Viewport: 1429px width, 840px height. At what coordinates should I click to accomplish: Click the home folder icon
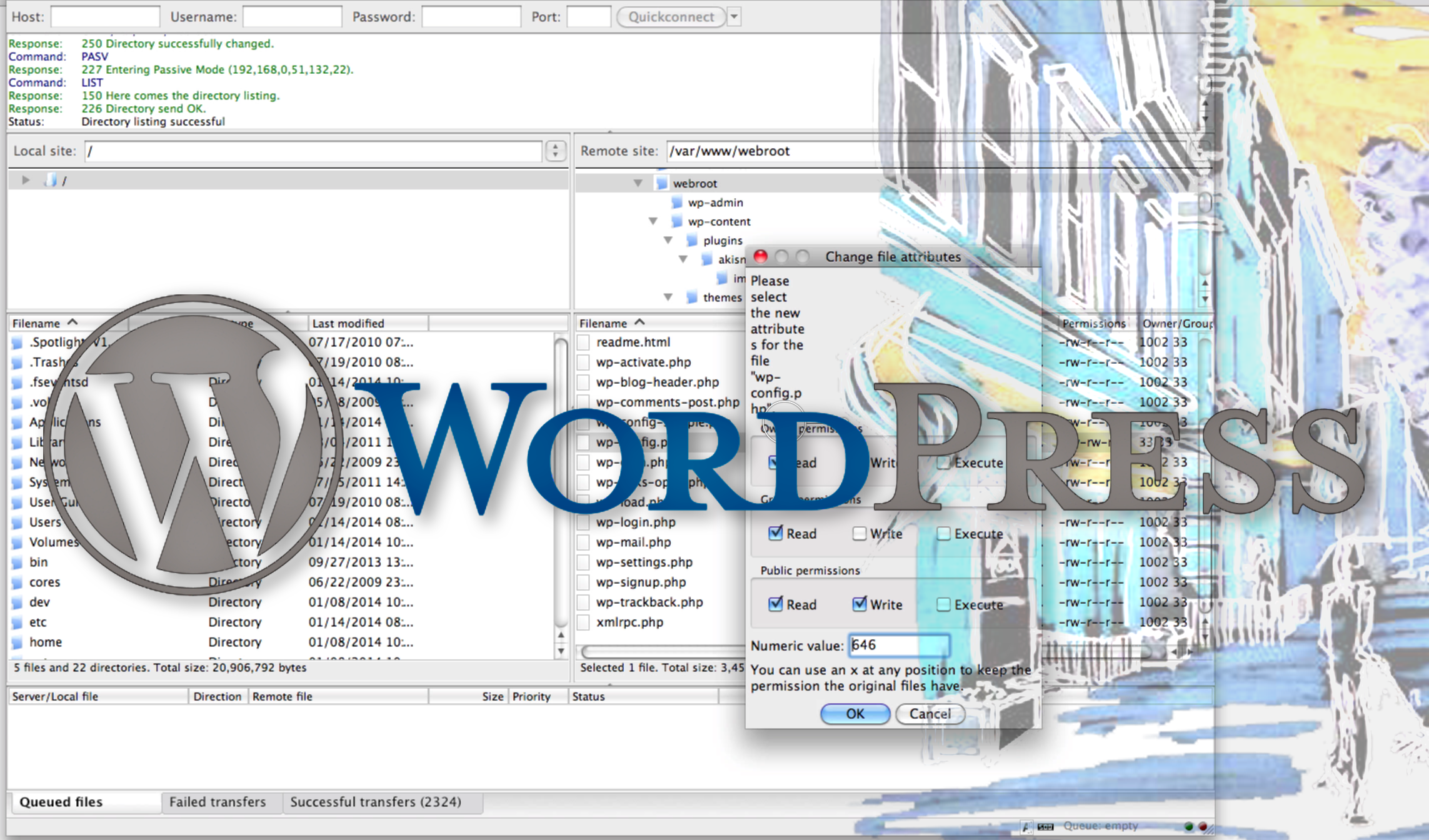tap(18, 642)
